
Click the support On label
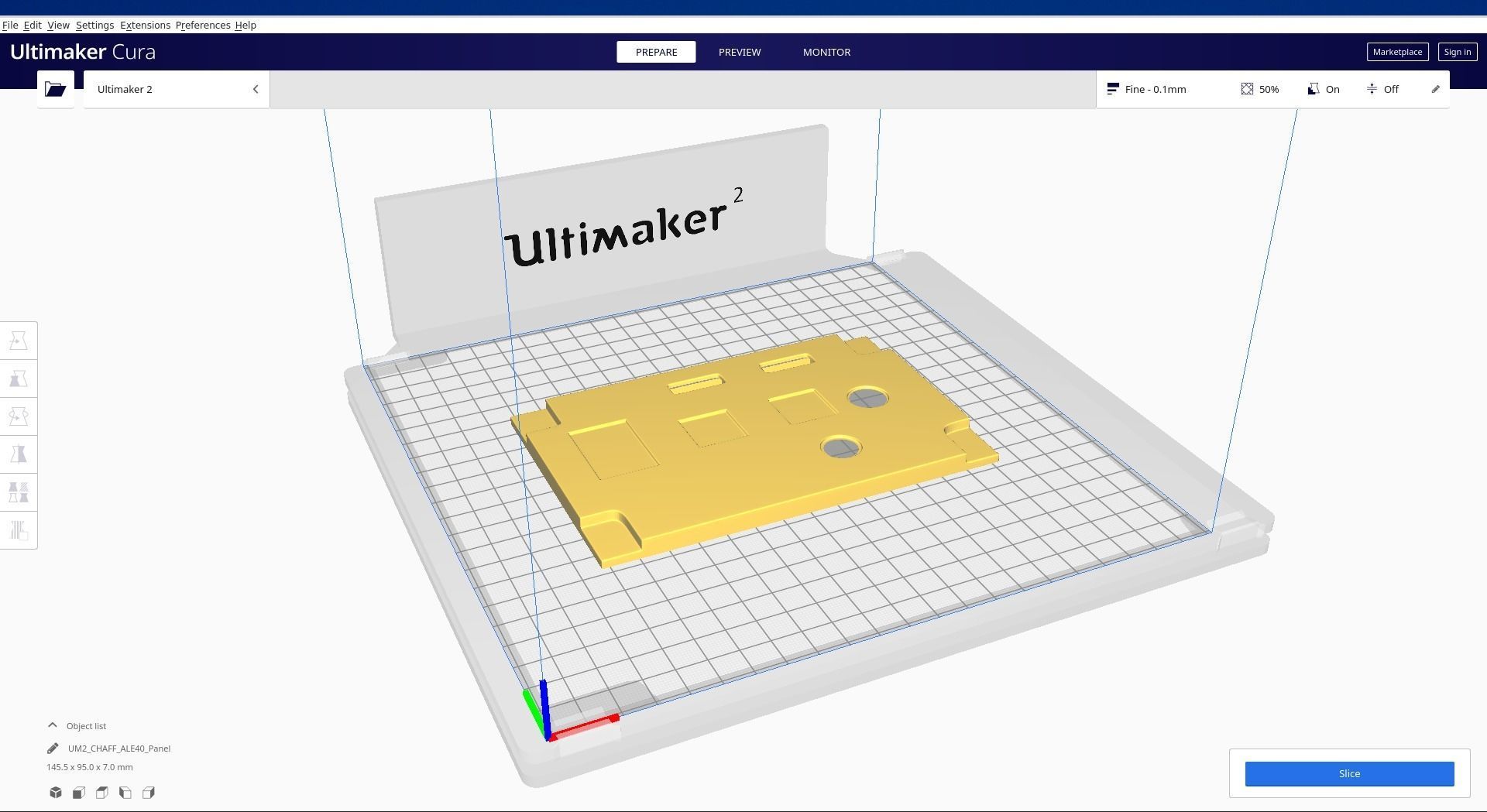1332,89
